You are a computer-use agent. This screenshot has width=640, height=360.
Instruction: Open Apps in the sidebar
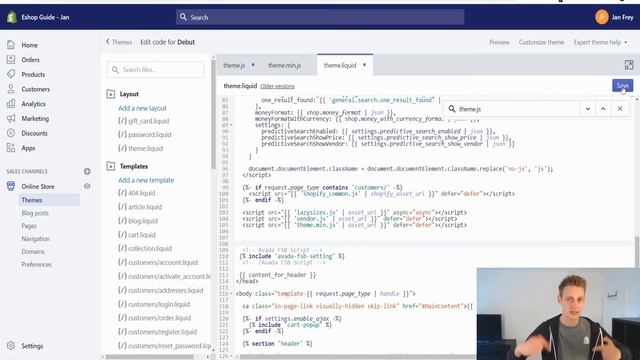pos(28,148)
